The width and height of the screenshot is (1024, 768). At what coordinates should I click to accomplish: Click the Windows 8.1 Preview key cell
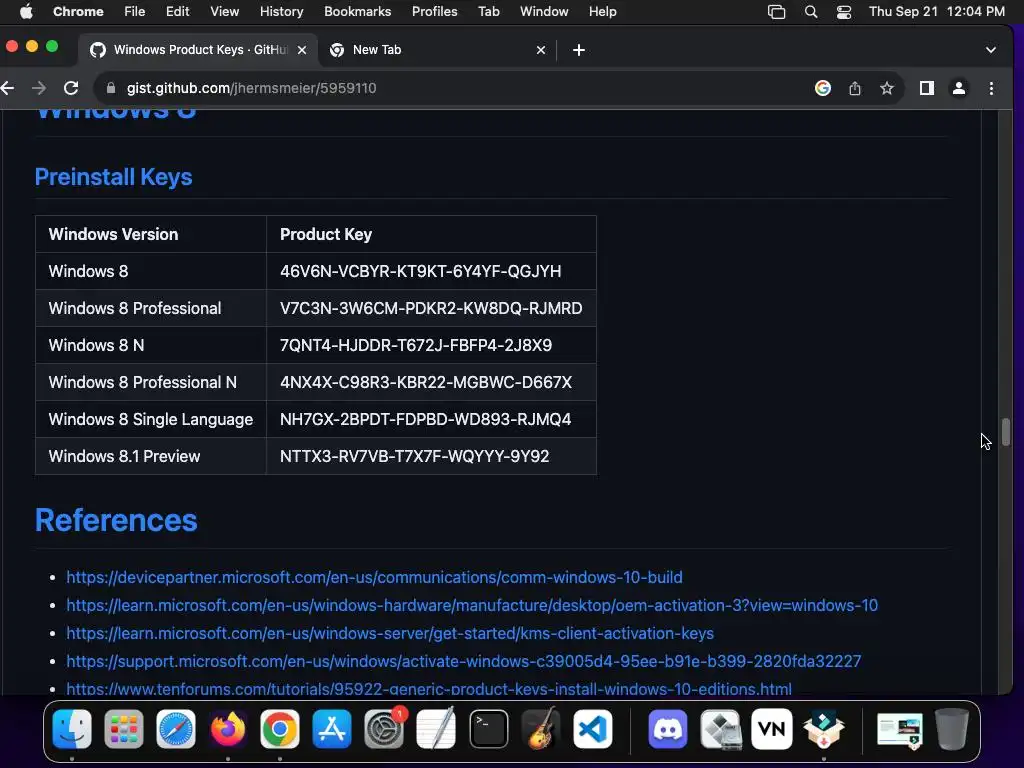(431, 456)
